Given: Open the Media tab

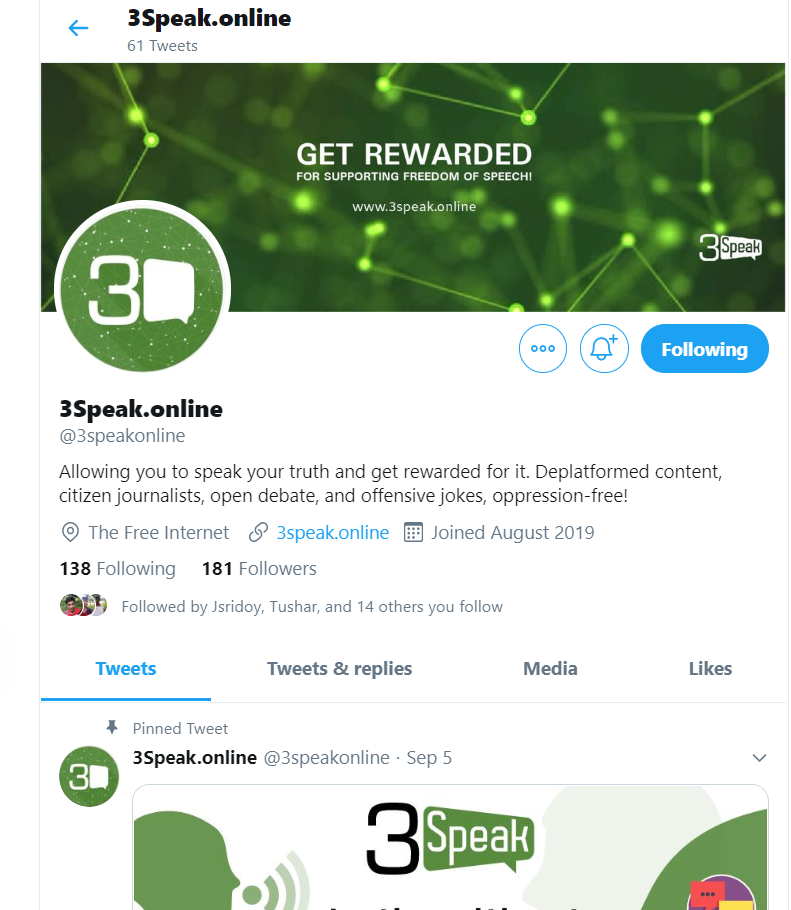Looking at the screenshot, I should pyautogui.click(x=550, y=669).
